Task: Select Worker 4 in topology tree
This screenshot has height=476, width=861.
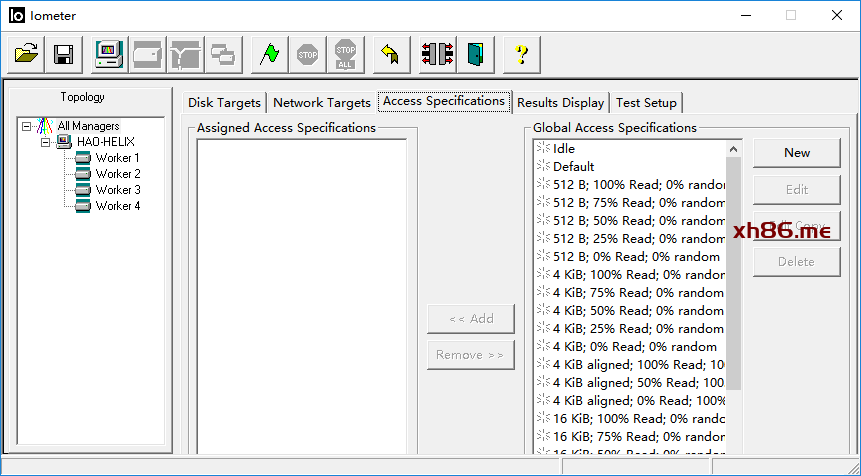Action: [118, 206]
